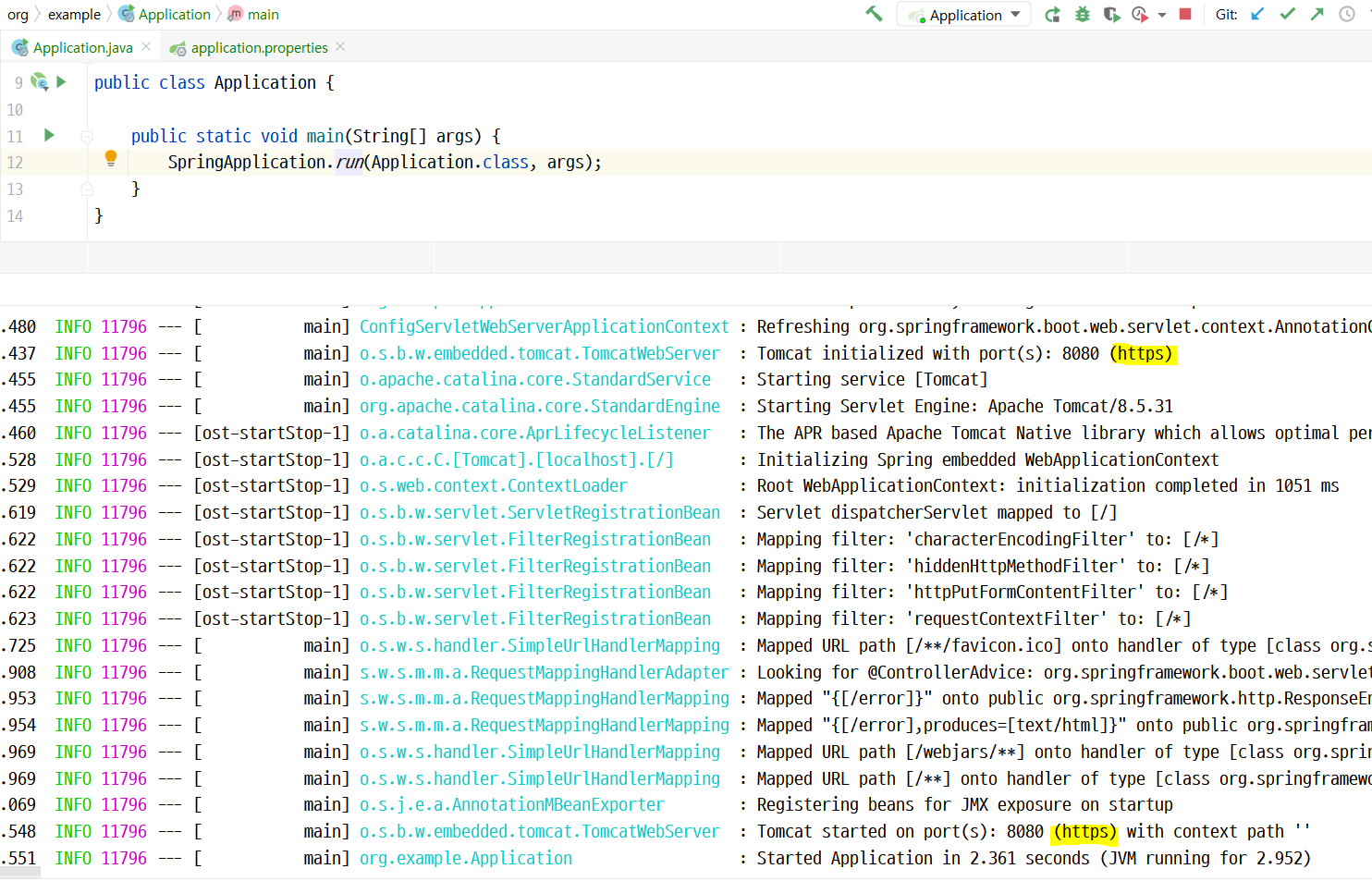The height and width of the screenshot is (881, 1372).
Task: Close the Application.java editor tab
Action: [x=144, y=47]
